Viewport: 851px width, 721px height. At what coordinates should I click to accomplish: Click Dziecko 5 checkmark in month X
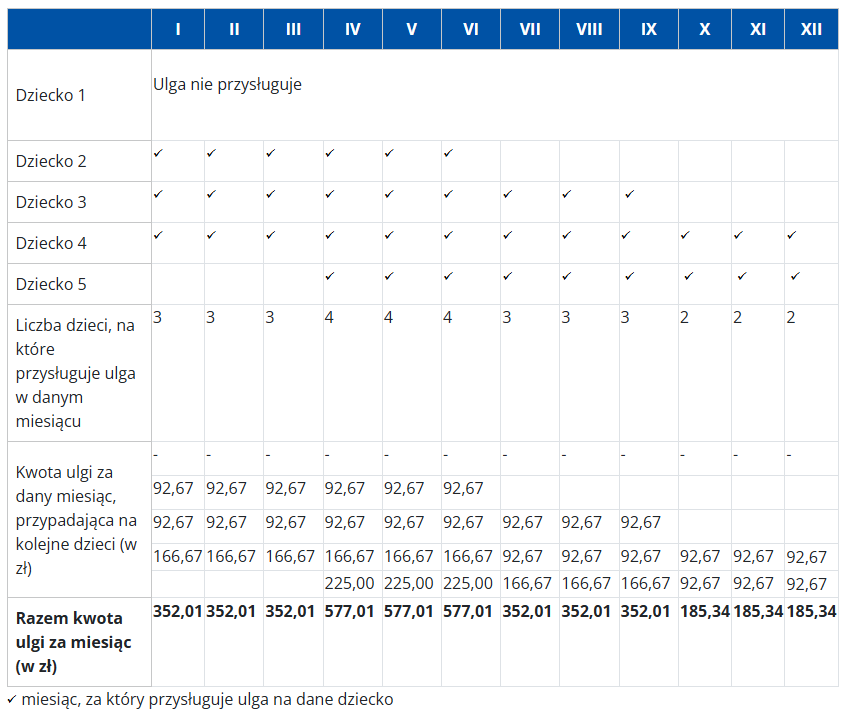click(688, 275)
